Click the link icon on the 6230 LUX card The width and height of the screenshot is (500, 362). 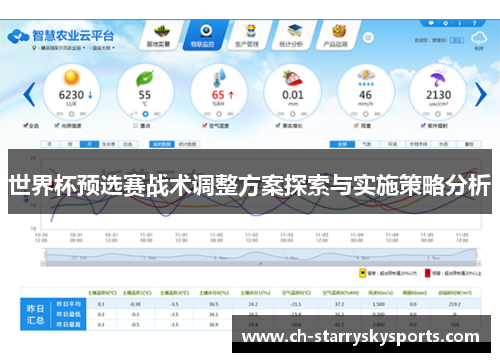(x=60, y=114)
